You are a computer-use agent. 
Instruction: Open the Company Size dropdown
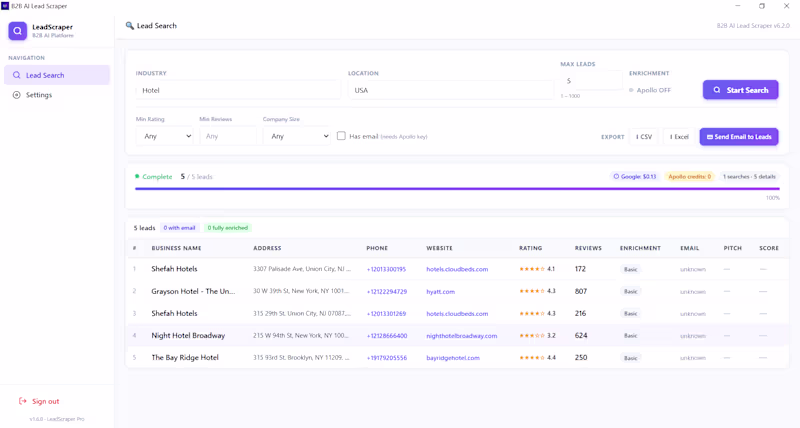[x=296, y=136]
